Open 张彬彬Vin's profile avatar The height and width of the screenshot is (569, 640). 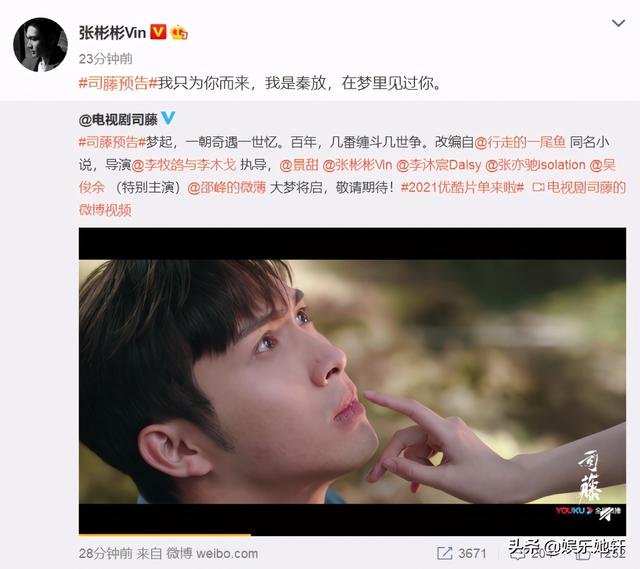pos(40,45)
